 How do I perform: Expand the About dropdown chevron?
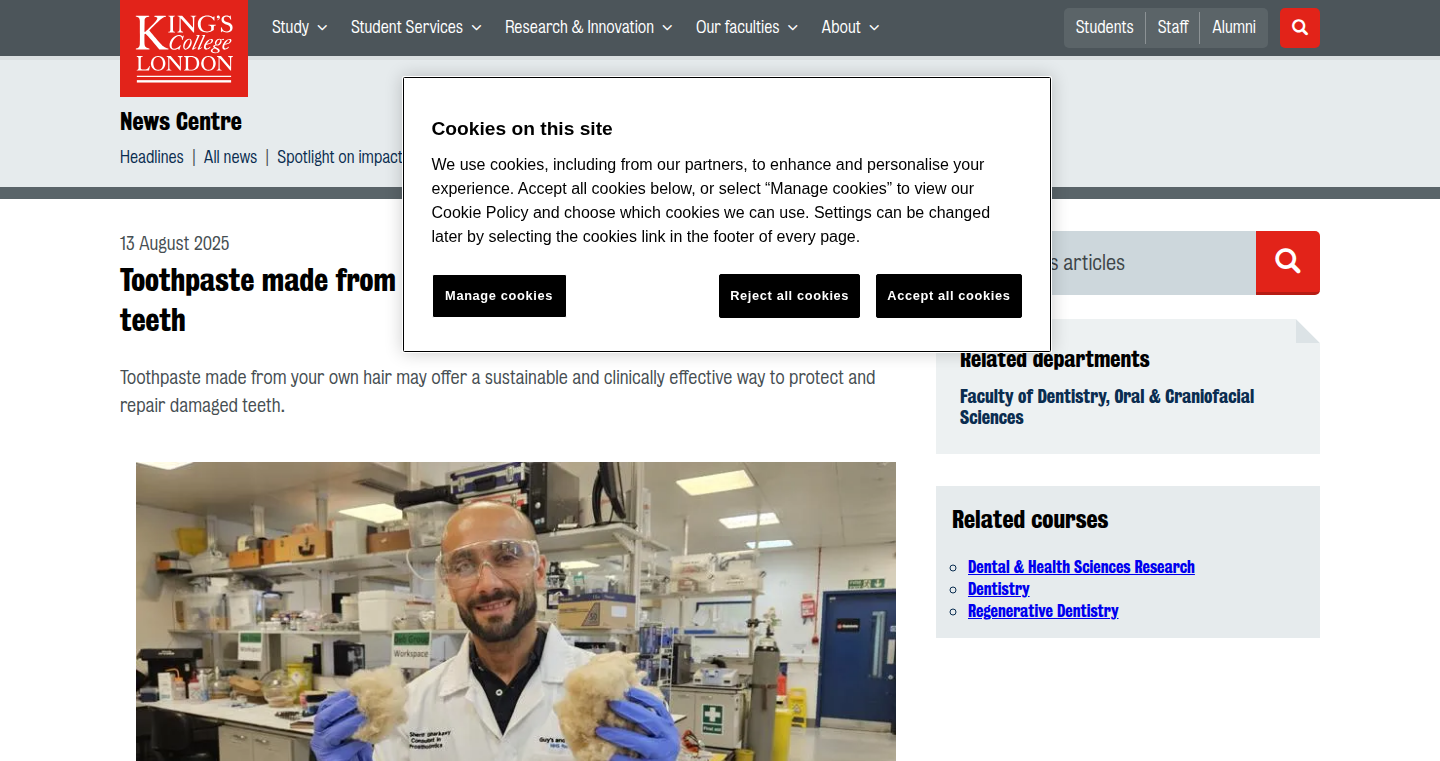click(x=874, y=28)
